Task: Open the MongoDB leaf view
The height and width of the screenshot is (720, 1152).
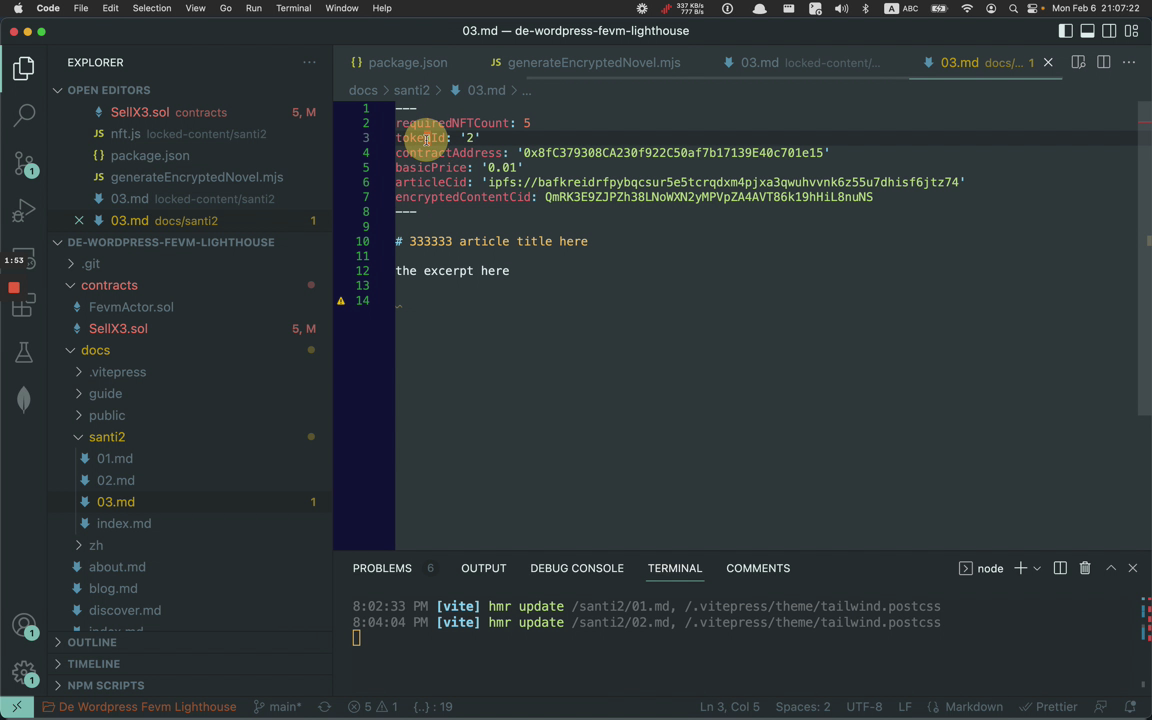Action: point(24,399)
